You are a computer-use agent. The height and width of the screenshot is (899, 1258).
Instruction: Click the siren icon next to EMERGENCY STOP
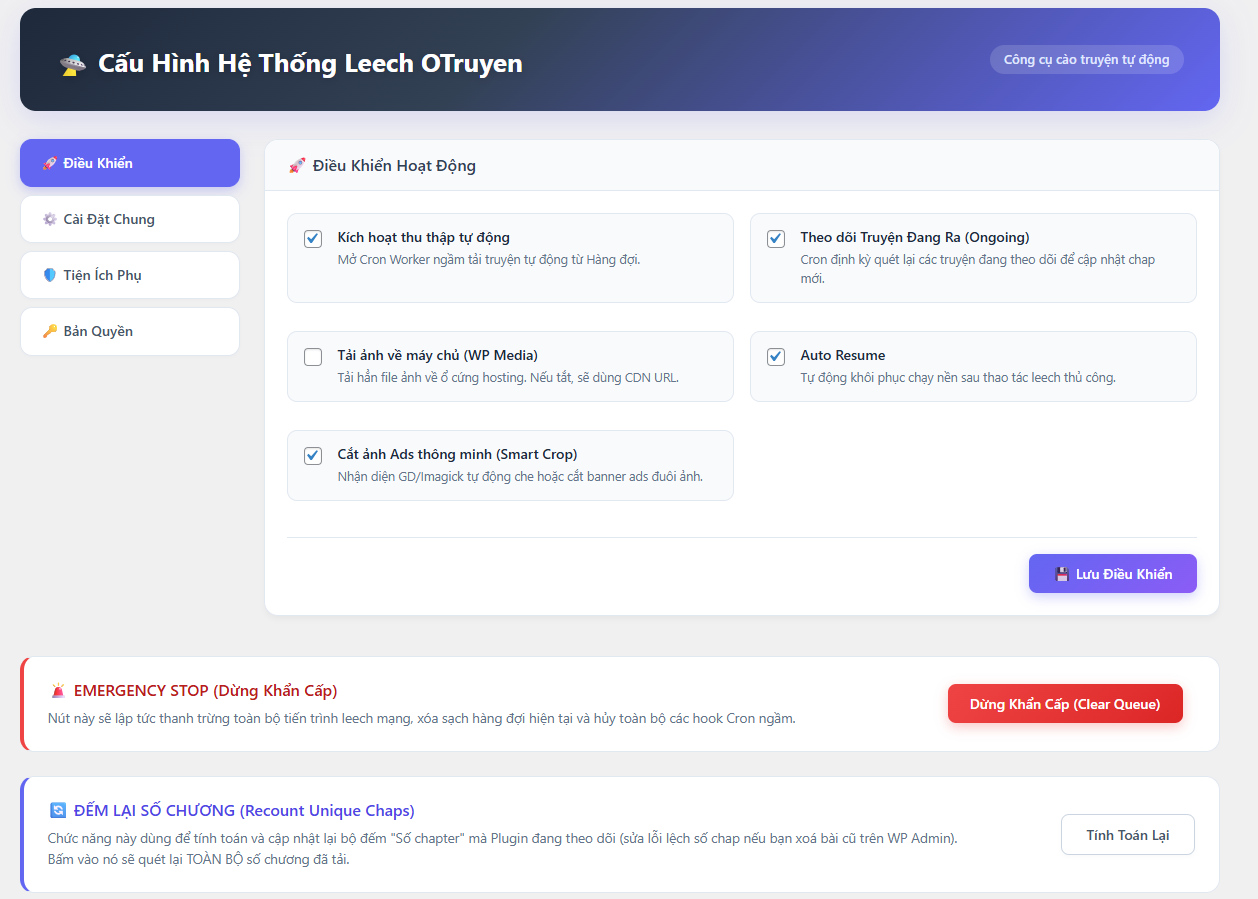[59, 691]
